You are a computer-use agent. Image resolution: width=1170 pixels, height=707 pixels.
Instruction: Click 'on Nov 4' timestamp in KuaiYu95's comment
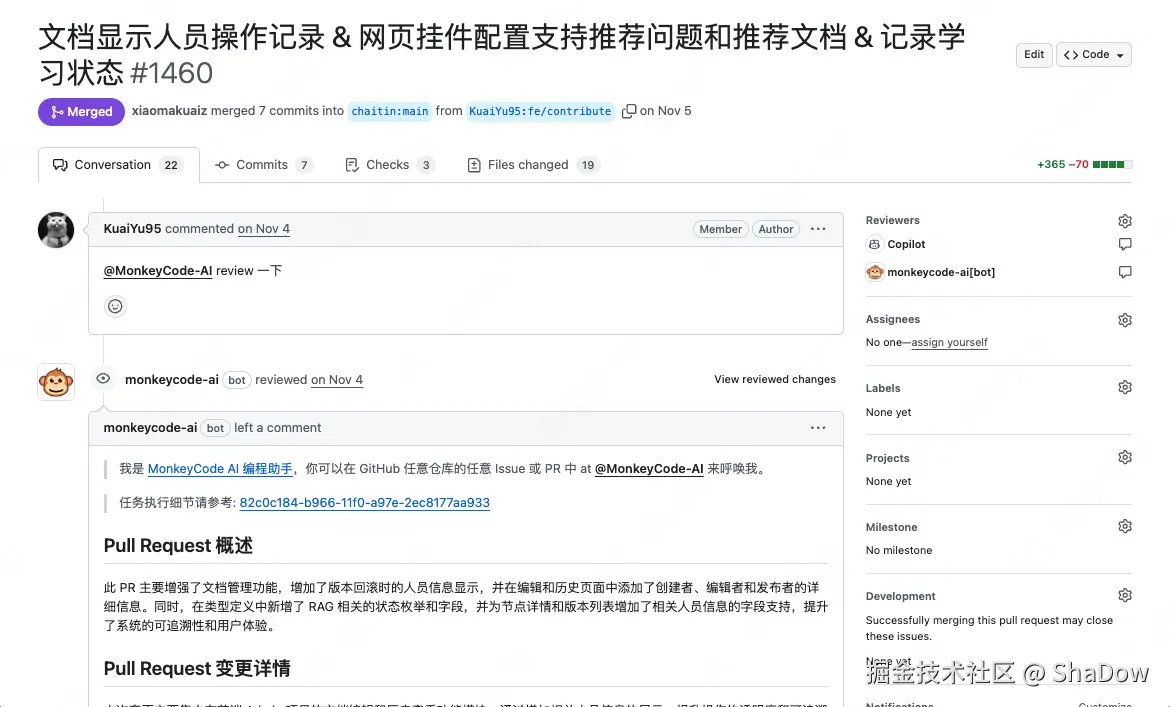[263, 229]
